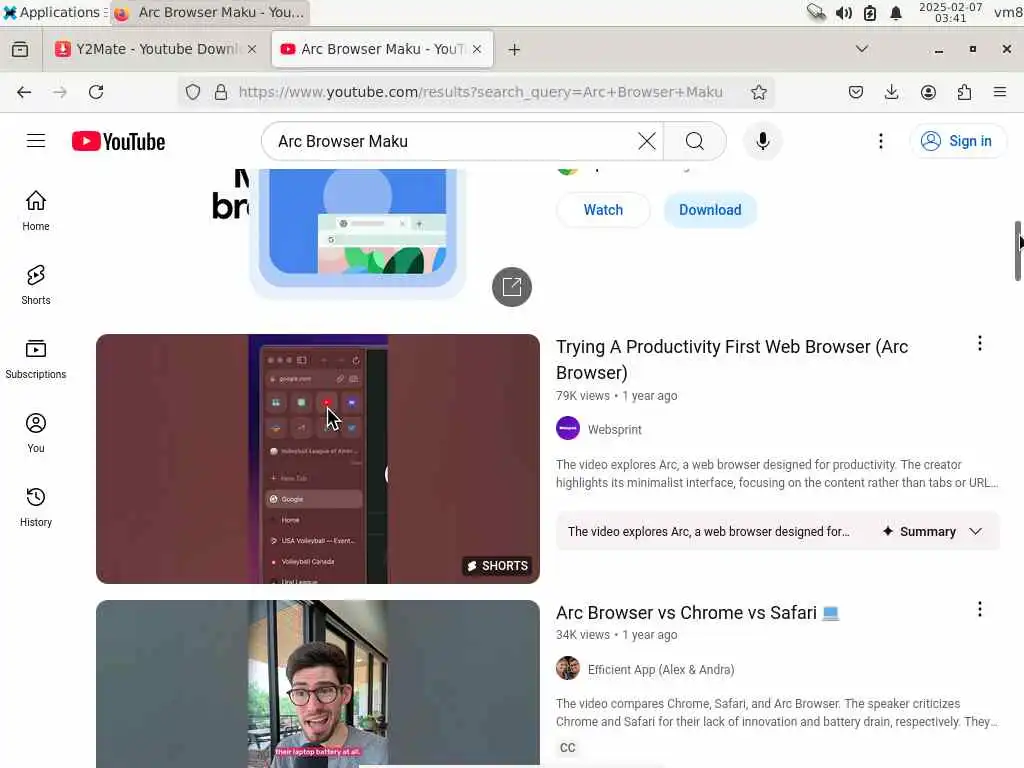
Task: Open Firefox downloads panel icon
Action: coord(891,92)
